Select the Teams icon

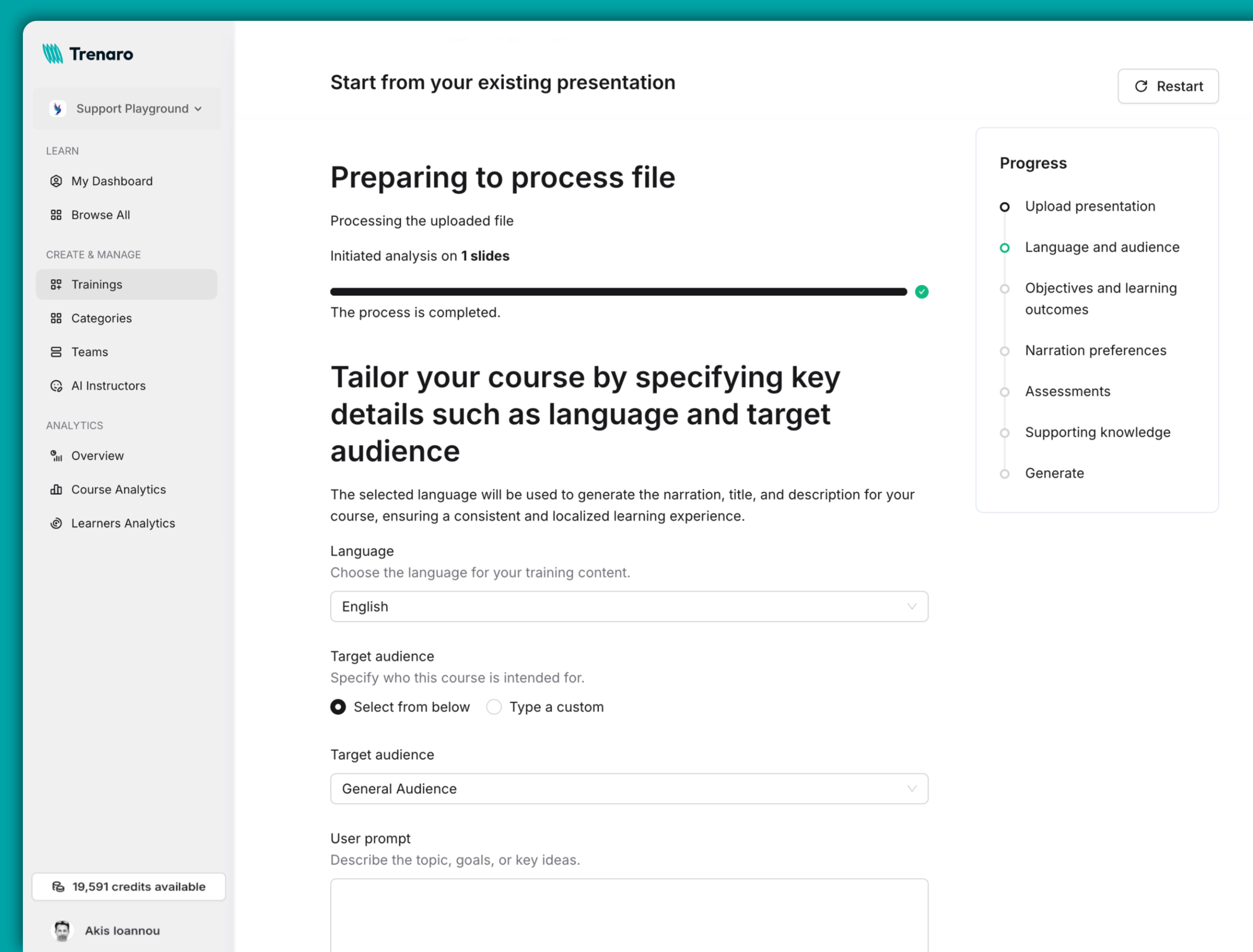pyautogui.click(x=56, y=351)
